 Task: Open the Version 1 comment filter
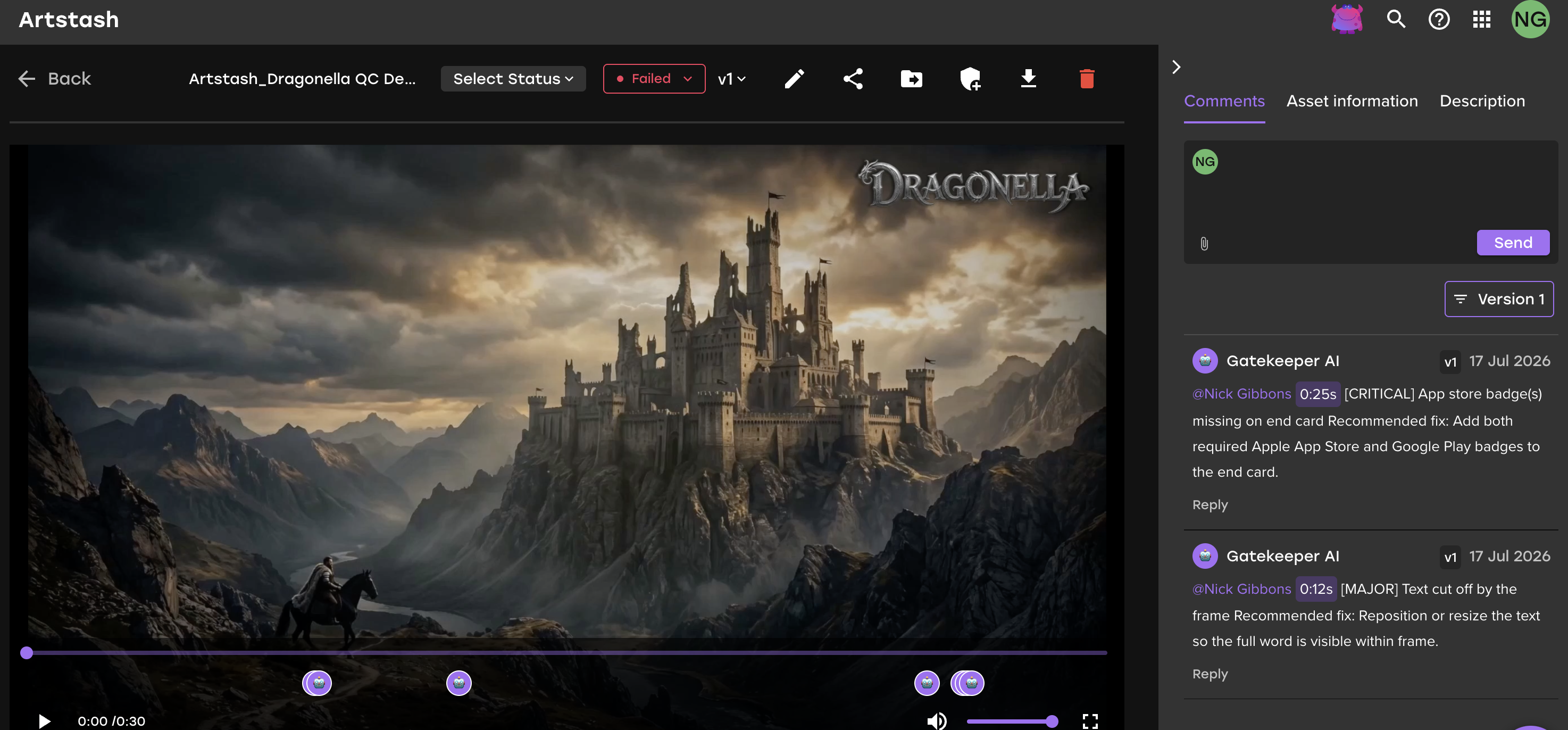[x=1499, y=299]
